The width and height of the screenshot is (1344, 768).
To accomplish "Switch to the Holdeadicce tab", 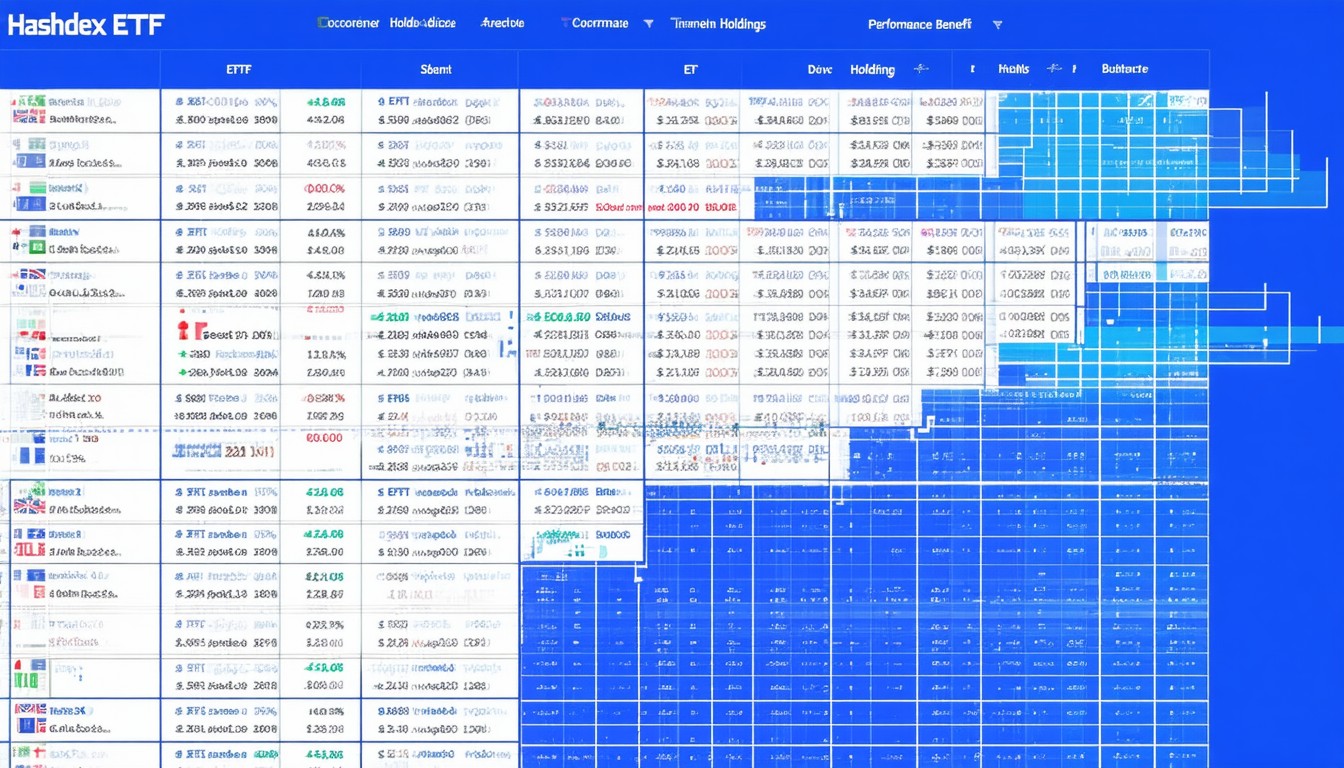I will [422, 23].
